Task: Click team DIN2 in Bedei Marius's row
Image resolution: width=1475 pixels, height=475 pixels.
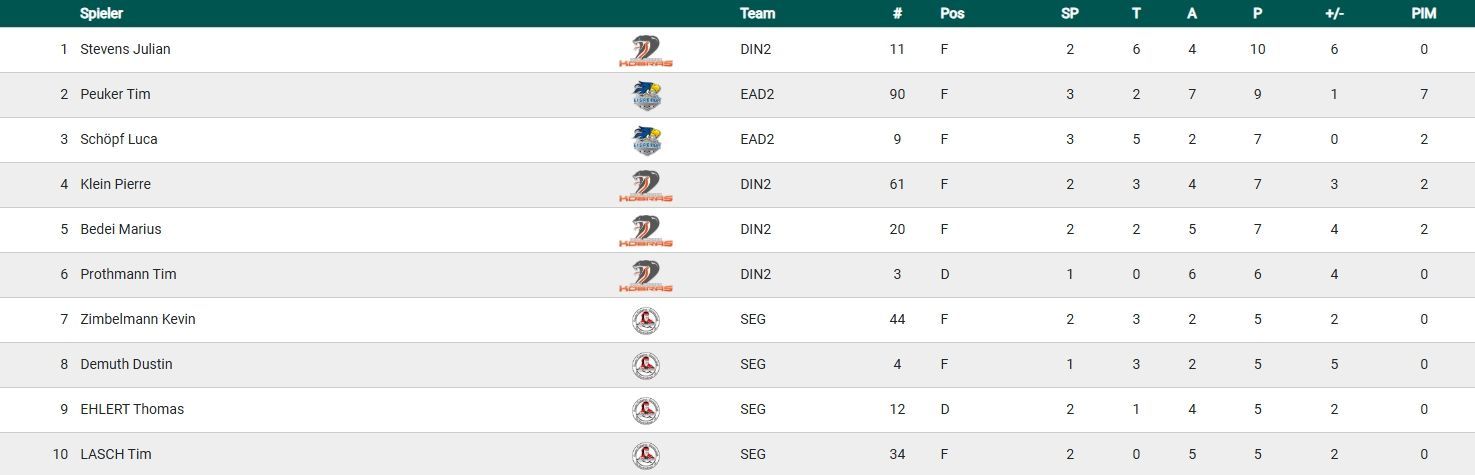Action: 755,229
